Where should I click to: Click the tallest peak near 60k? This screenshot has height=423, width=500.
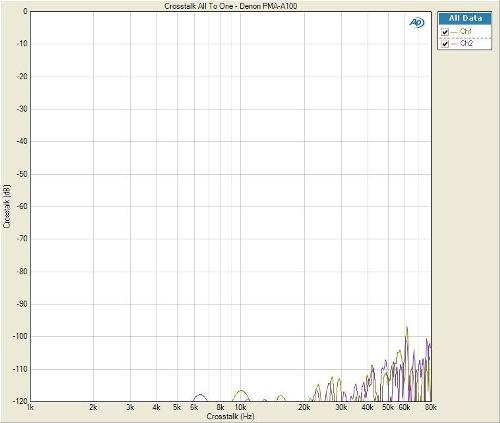pos(407,328)
